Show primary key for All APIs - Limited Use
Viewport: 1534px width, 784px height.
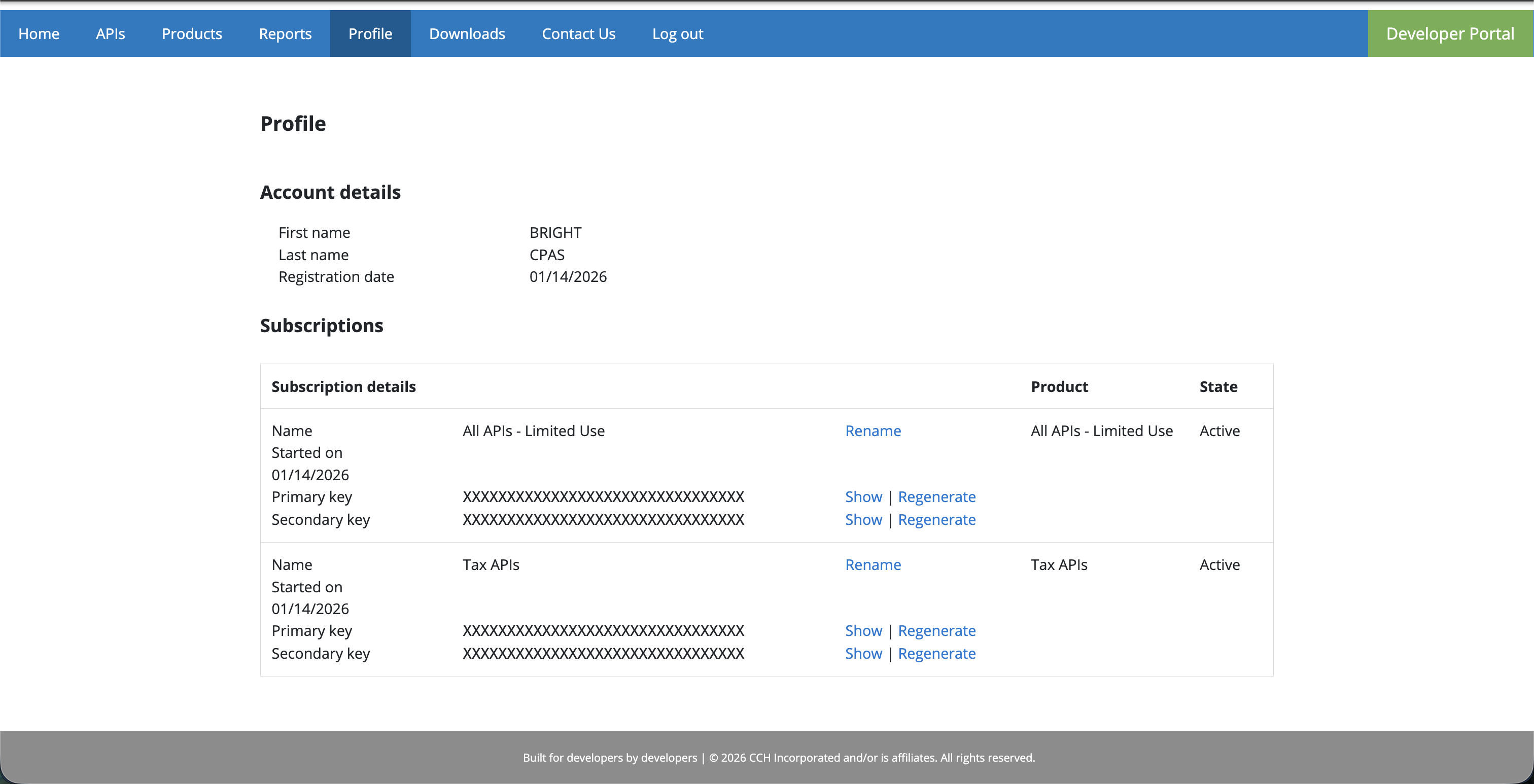click(863, 496)
